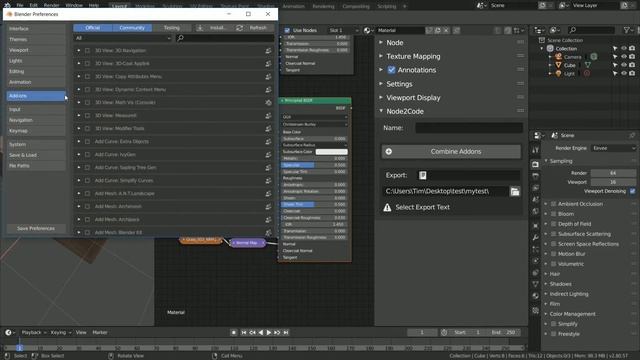Click Blender icon on Math Vis (Console) row
Viewport: 640px width, 360px height.
268,102
